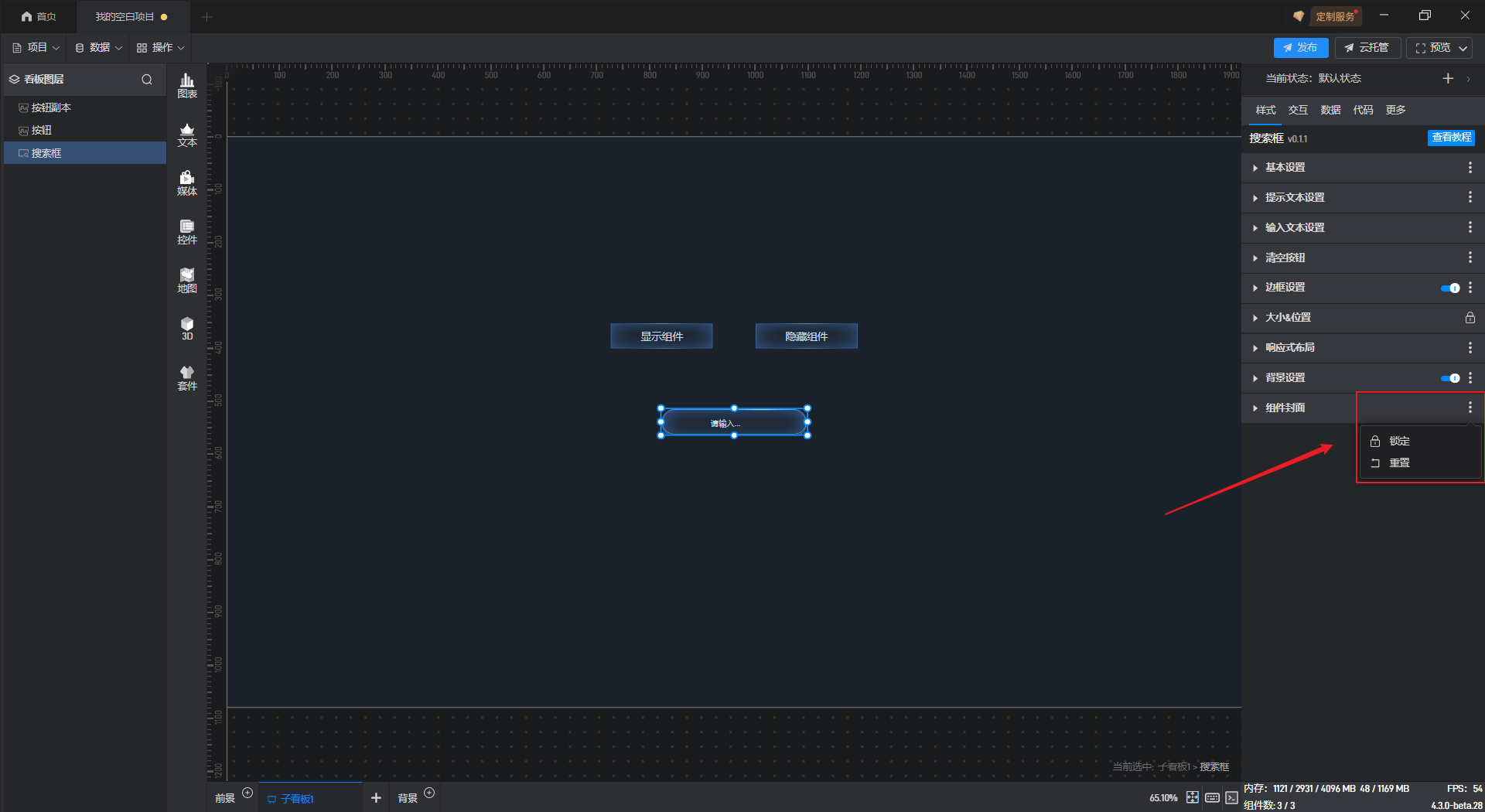Click the 隐藏组件 button on canvas
The height and width of the screenshot is (812, 1485).
coord(807,336)
